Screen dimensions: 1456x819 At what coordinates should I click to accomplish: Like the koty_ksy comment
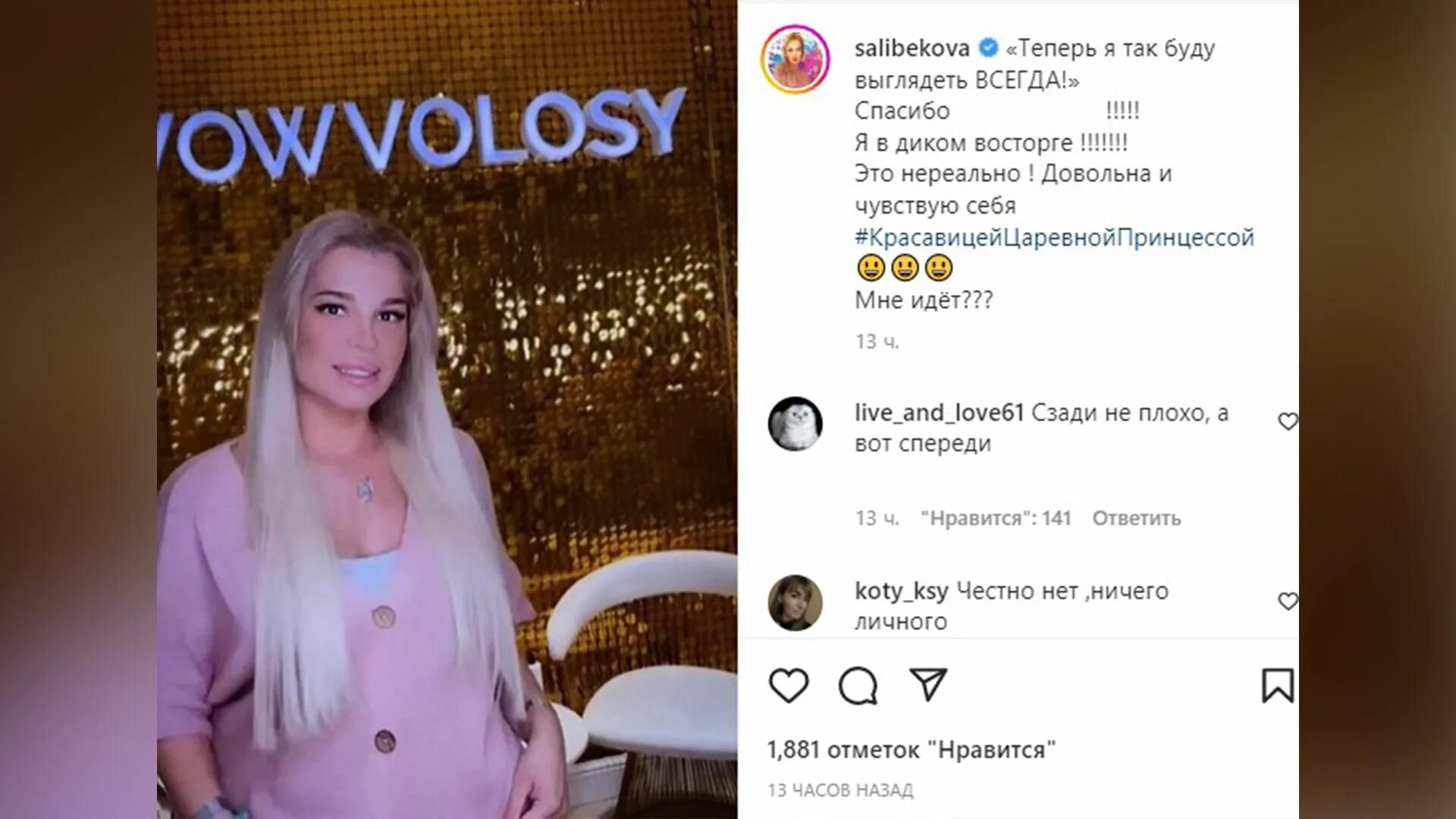point(1288,601)
